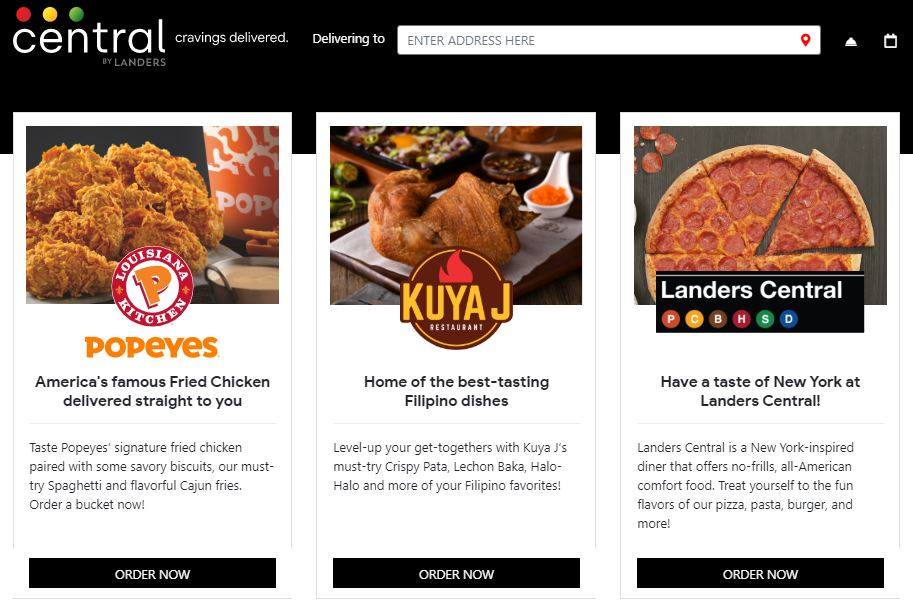Focus the Enter Address Here field

608,40
